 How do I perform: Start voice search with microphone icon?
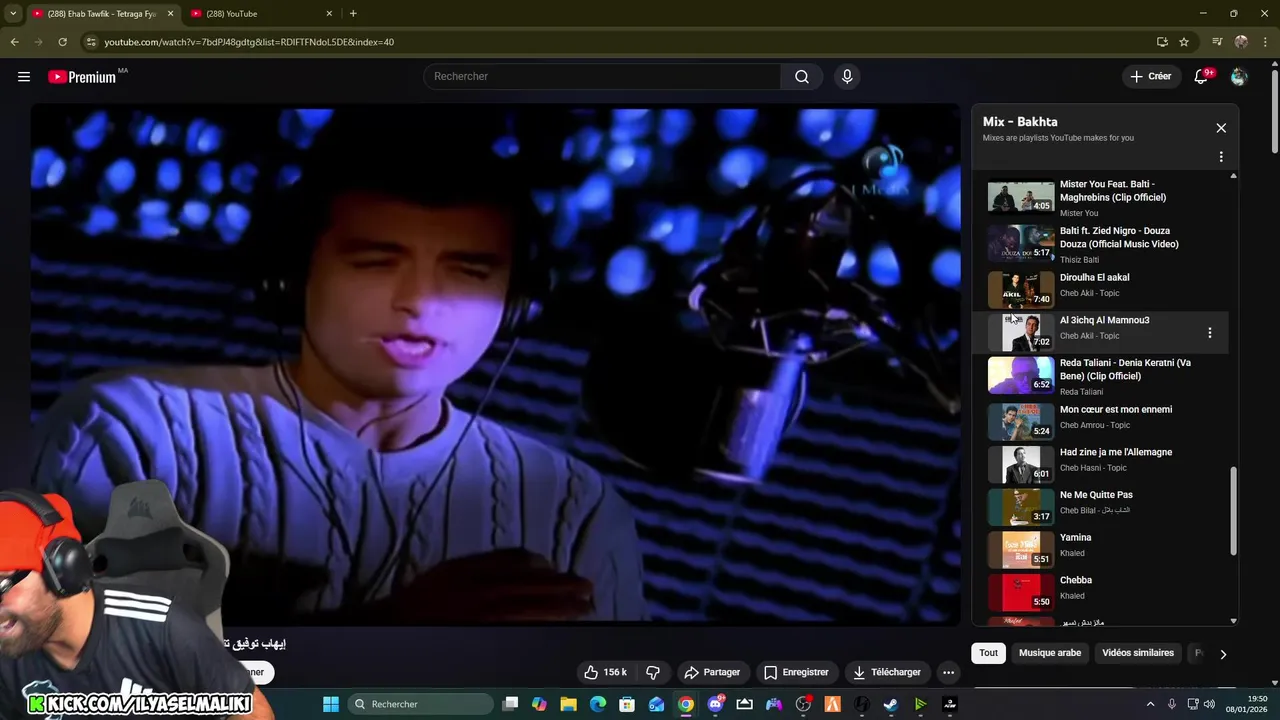[847, 77]
